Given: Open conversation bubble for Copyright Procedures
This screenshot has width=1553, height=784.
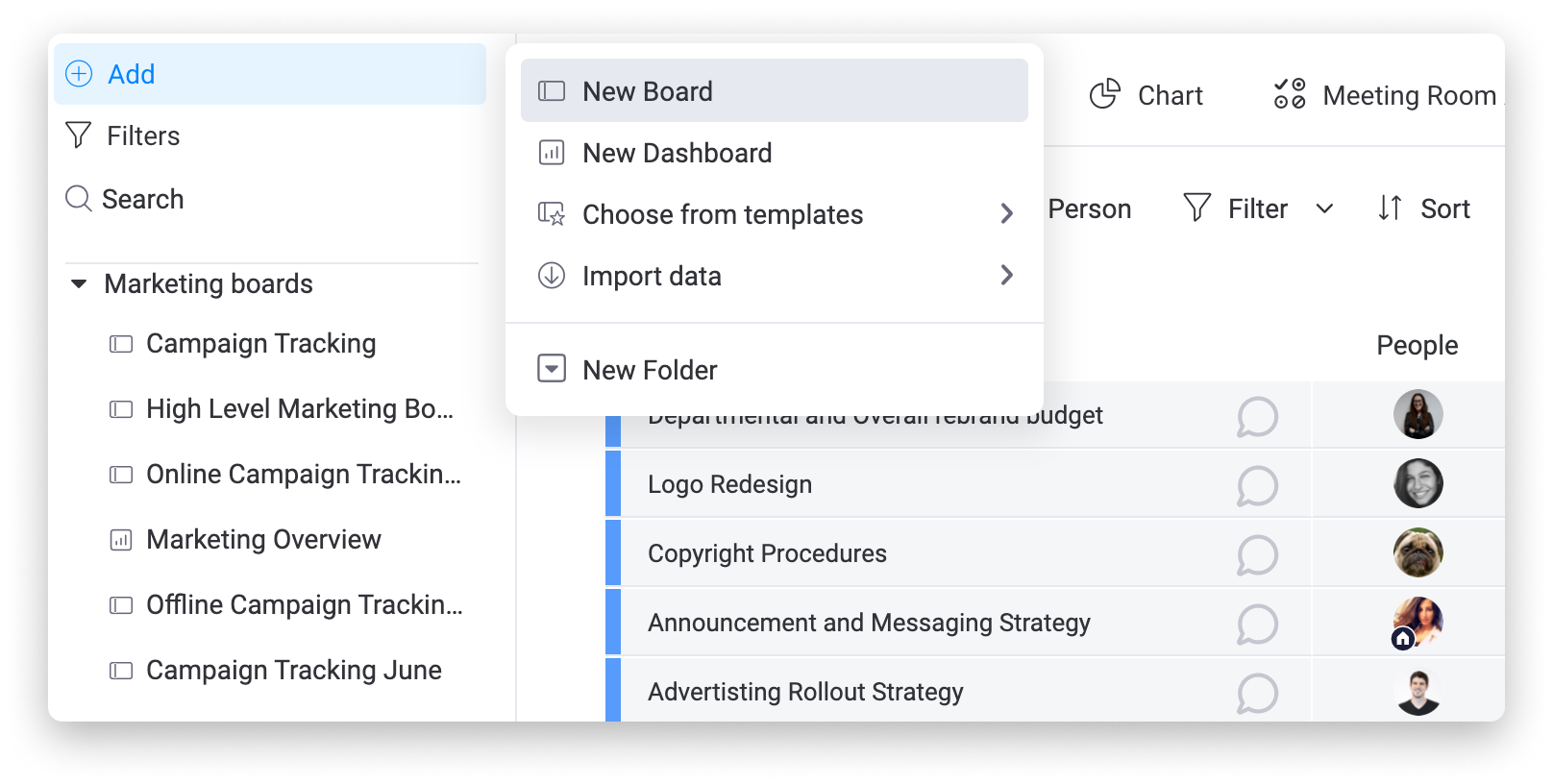Looking at the screenshot, I should [x=1257, y=554].
